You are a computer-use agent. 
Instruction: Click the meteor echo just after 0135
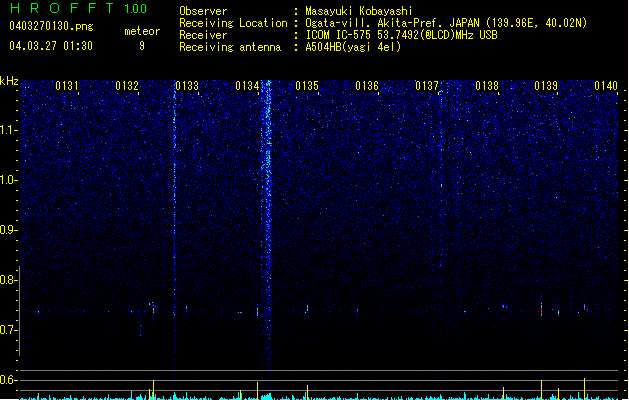pos(307,308)
